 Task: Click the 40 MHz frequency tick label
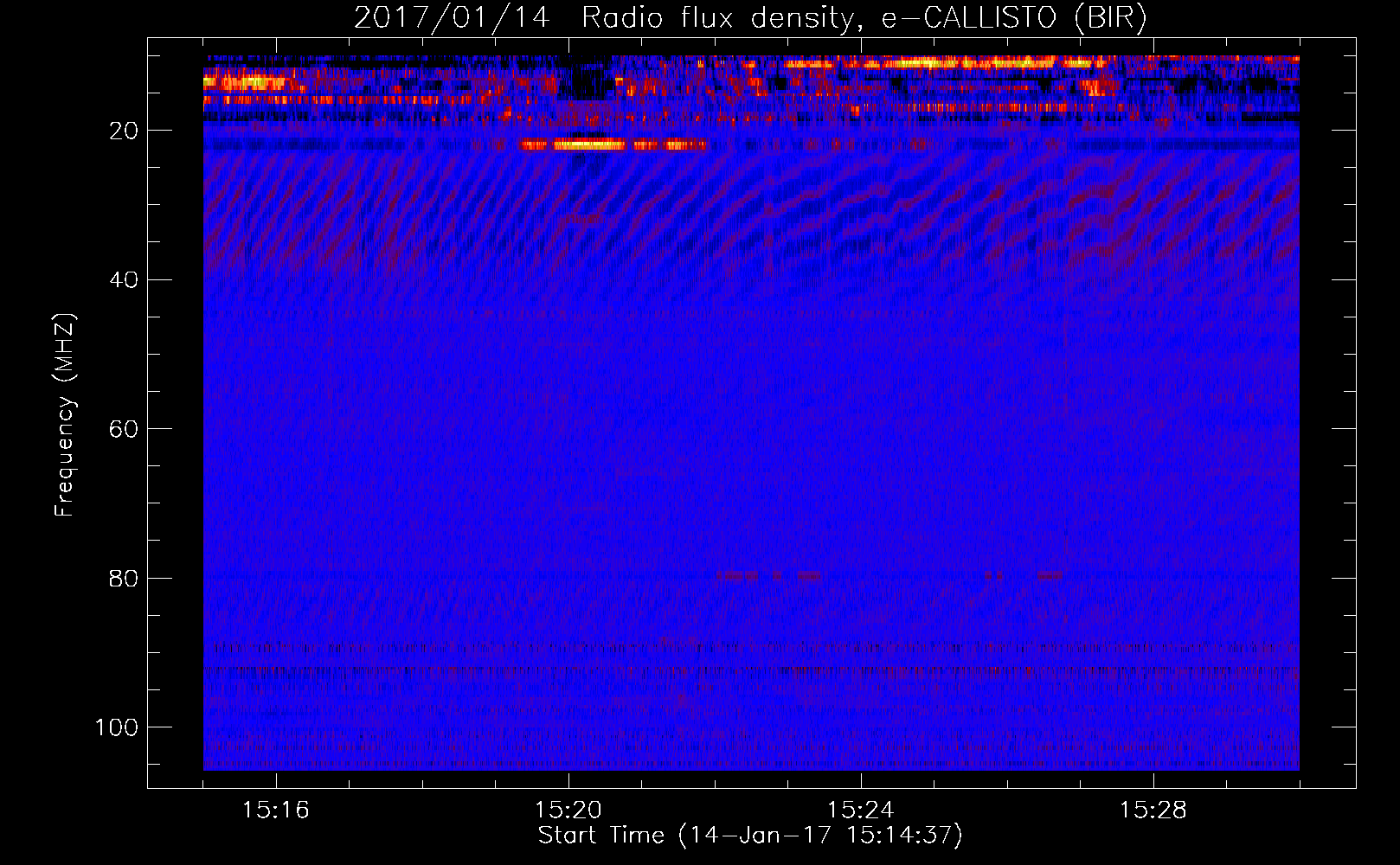pos(124,280)
